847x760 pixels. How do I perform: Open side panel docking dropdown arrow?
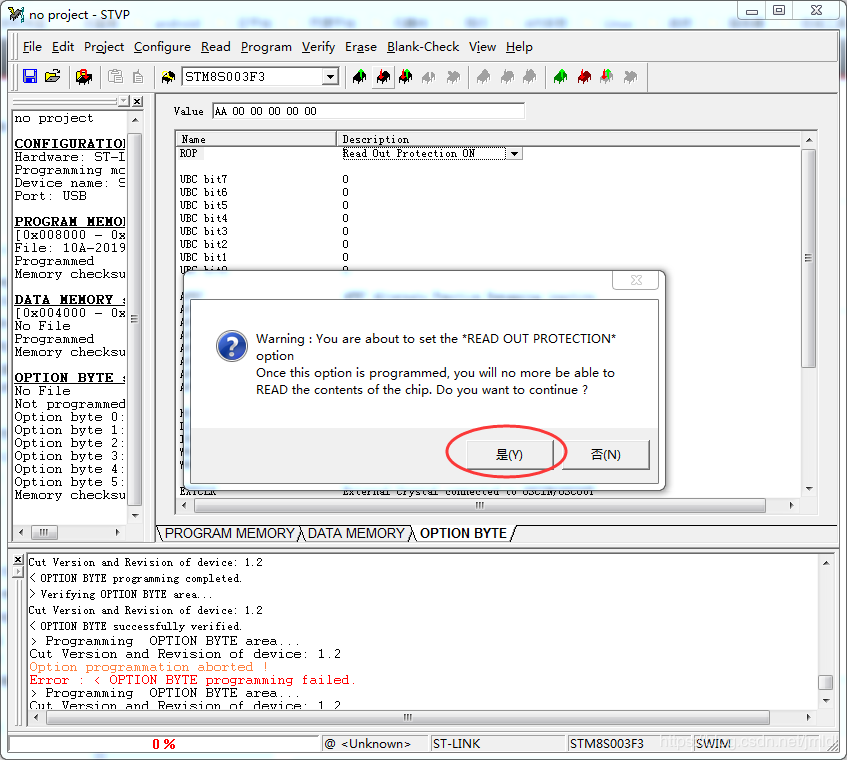pos(124,101)
